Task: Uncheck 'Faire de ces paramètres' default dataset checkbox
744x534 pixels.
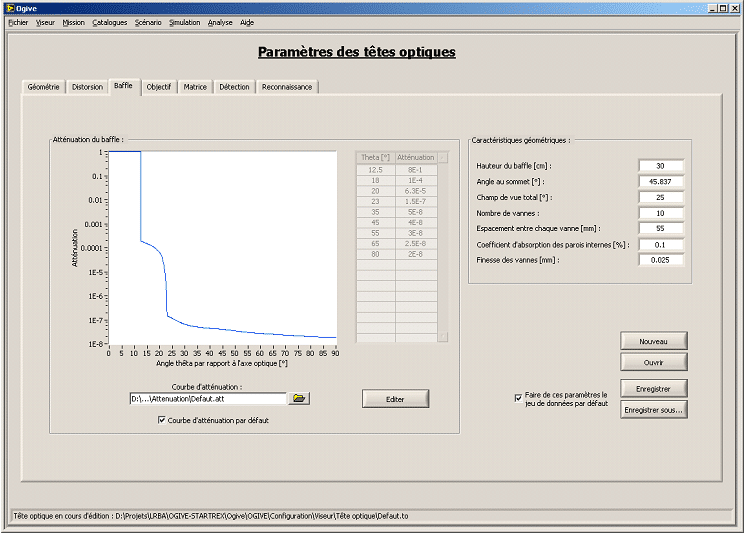Action: (x=518, y=397)
